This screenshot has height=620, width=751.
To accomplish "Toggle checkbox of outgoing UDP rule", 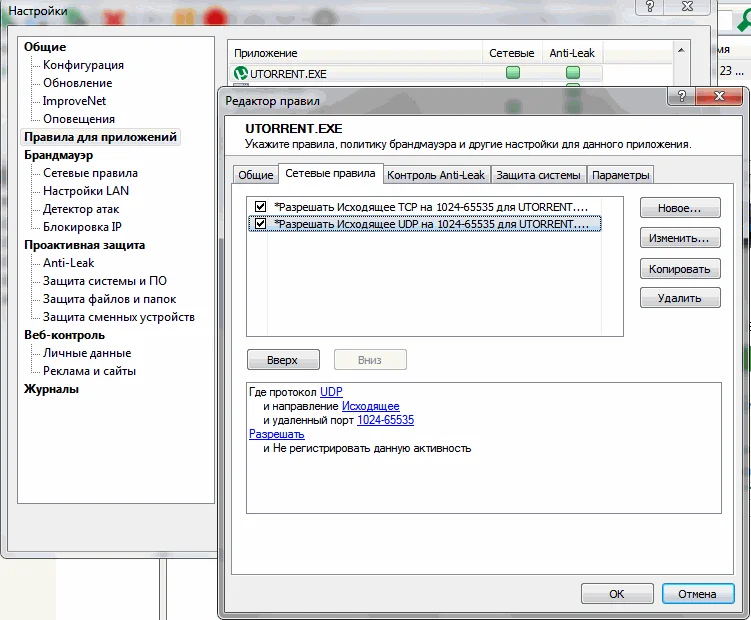I will click(261, 224).
